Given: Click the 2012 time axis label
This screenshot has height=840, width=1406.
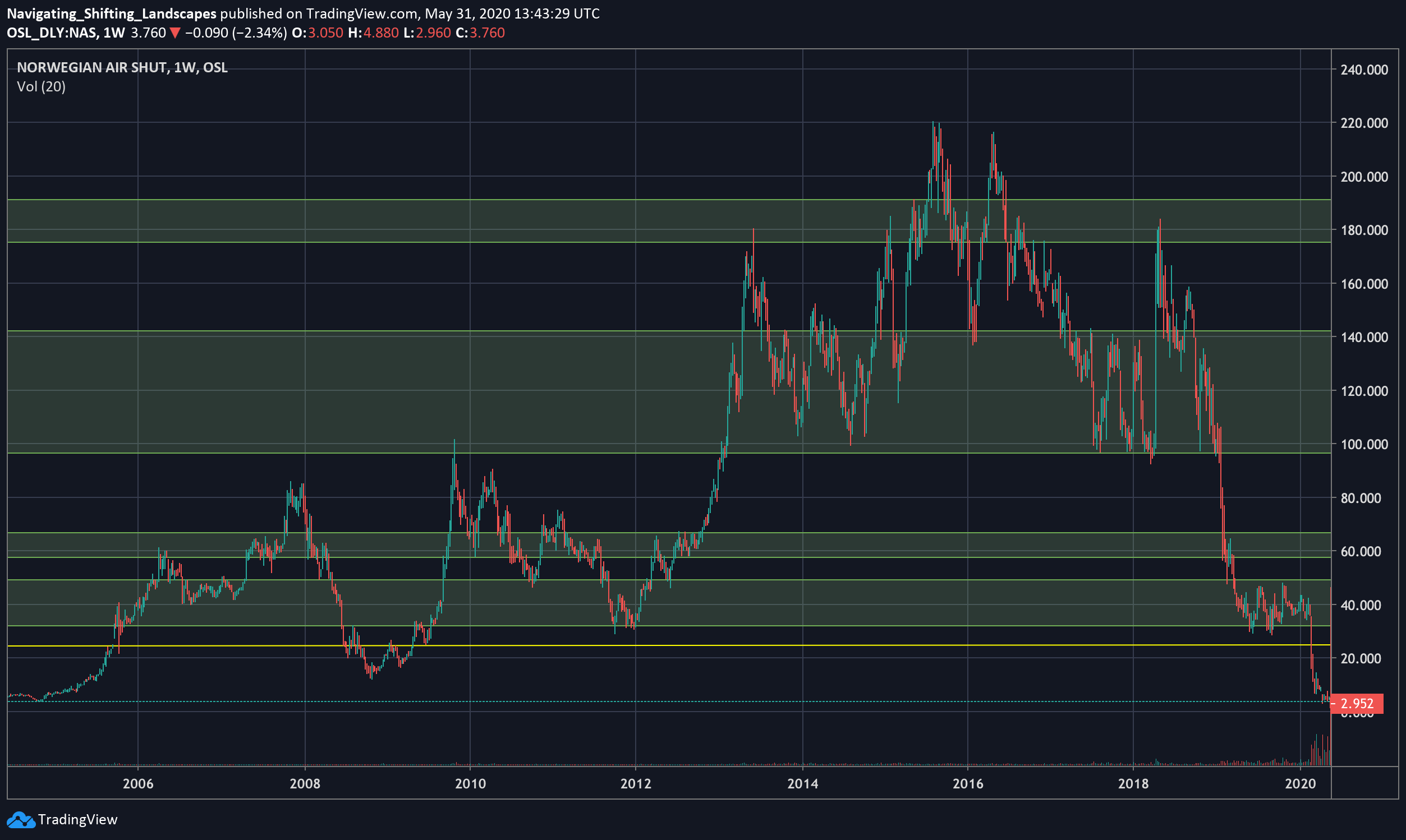Looking at the screenshot, I should coord(636,783).
